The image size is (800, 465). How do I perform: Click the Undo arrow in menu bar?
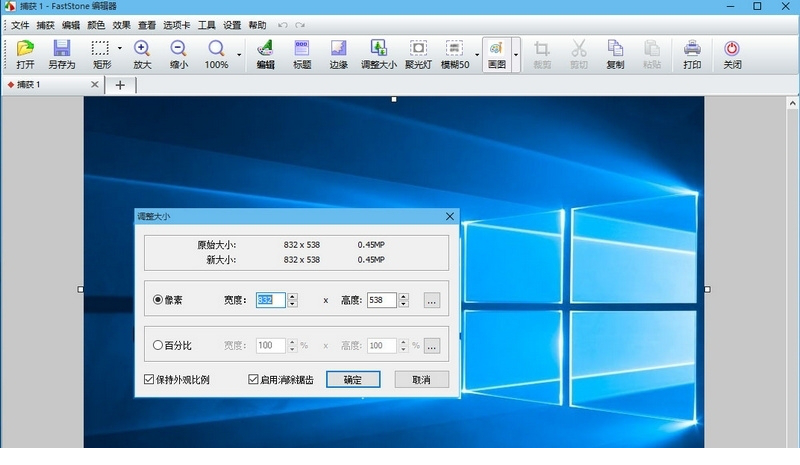pyautogui.click(x=283, y=25)
